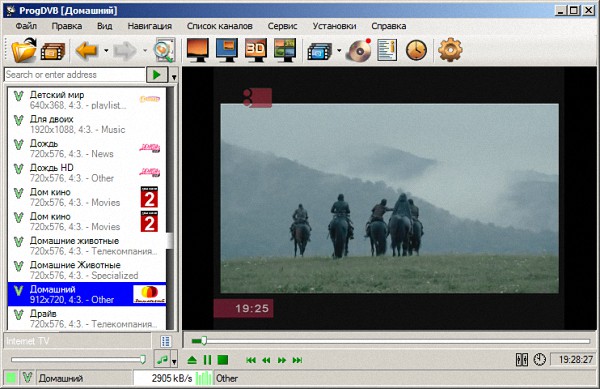The height and width of the screenshot is (389, 600).
Task: Open settings with the gear icon
Action: click(x=450, y=50)
